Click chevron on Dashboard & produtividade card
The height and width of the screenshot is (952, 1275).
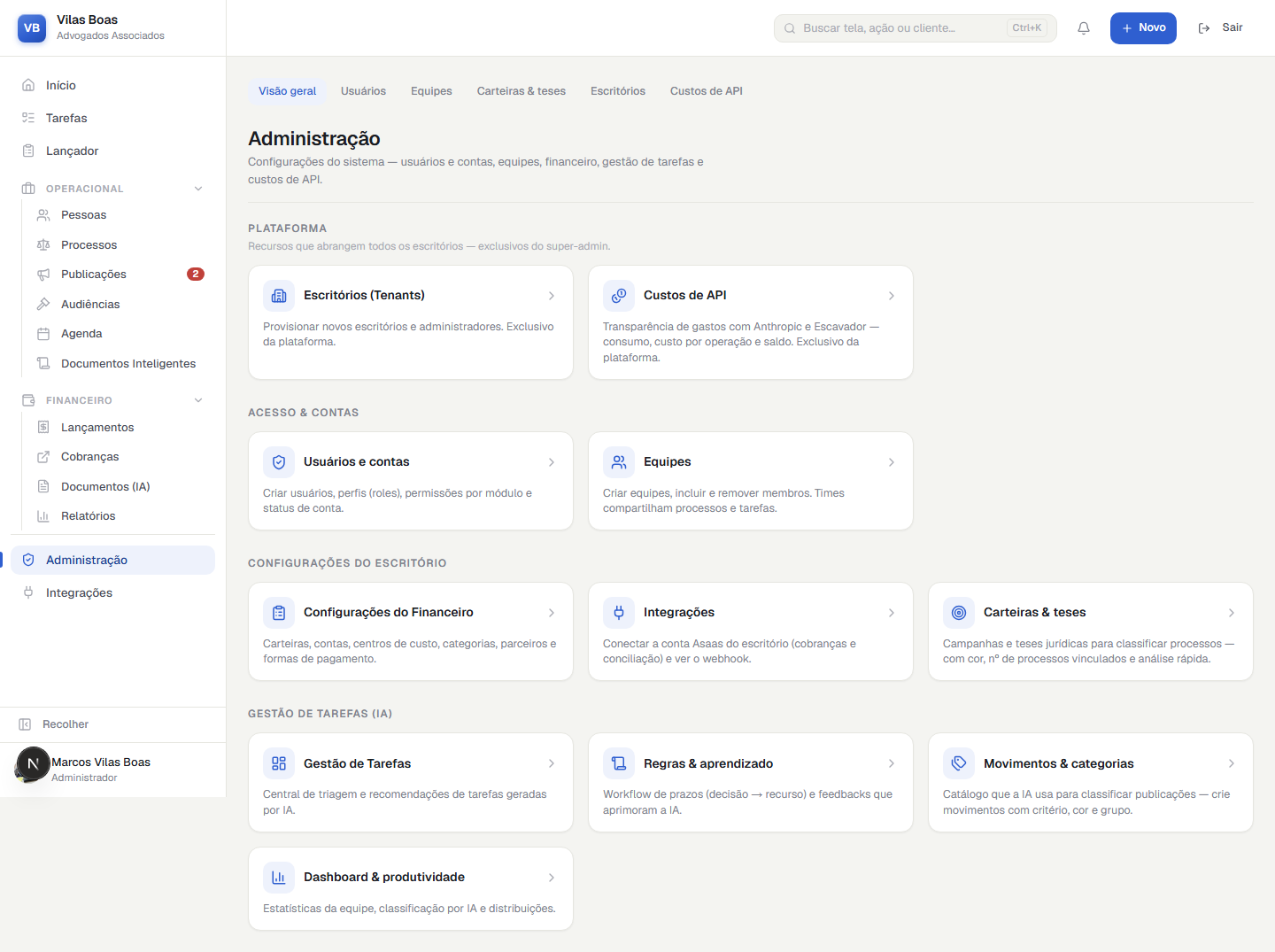(x=552, y=878)
